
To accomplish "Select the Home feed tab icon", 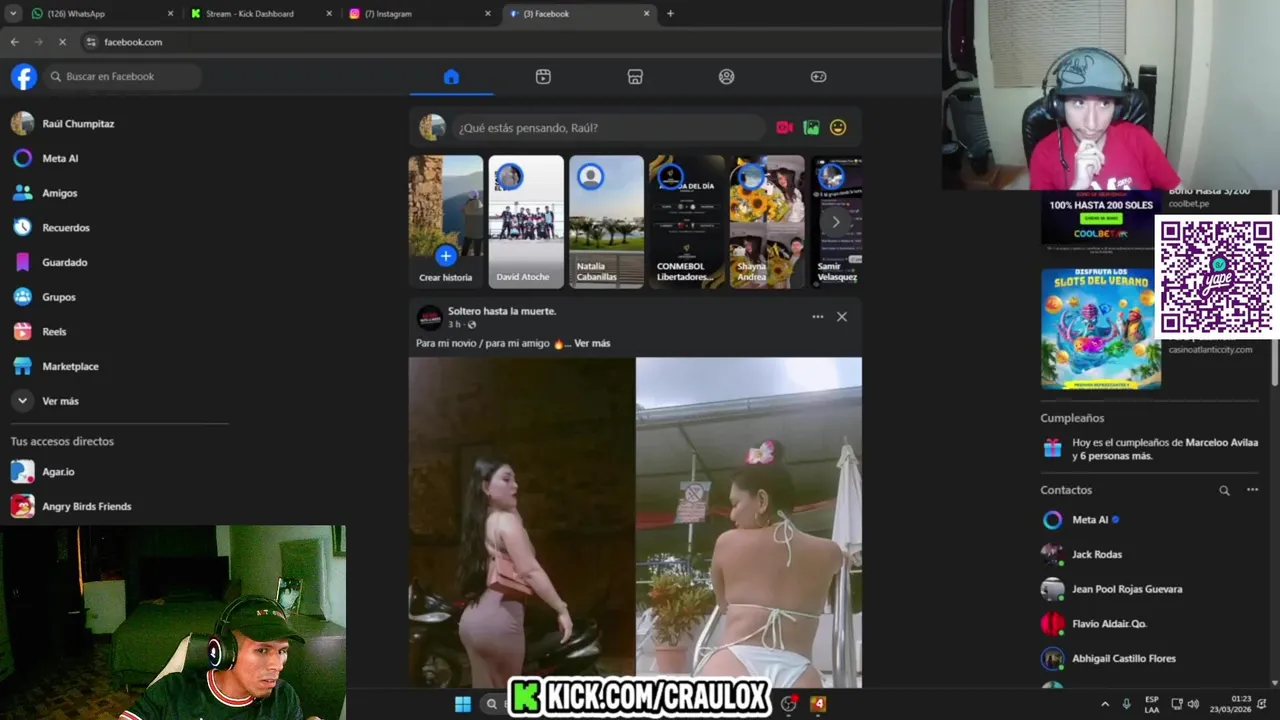I will point(451,77).
